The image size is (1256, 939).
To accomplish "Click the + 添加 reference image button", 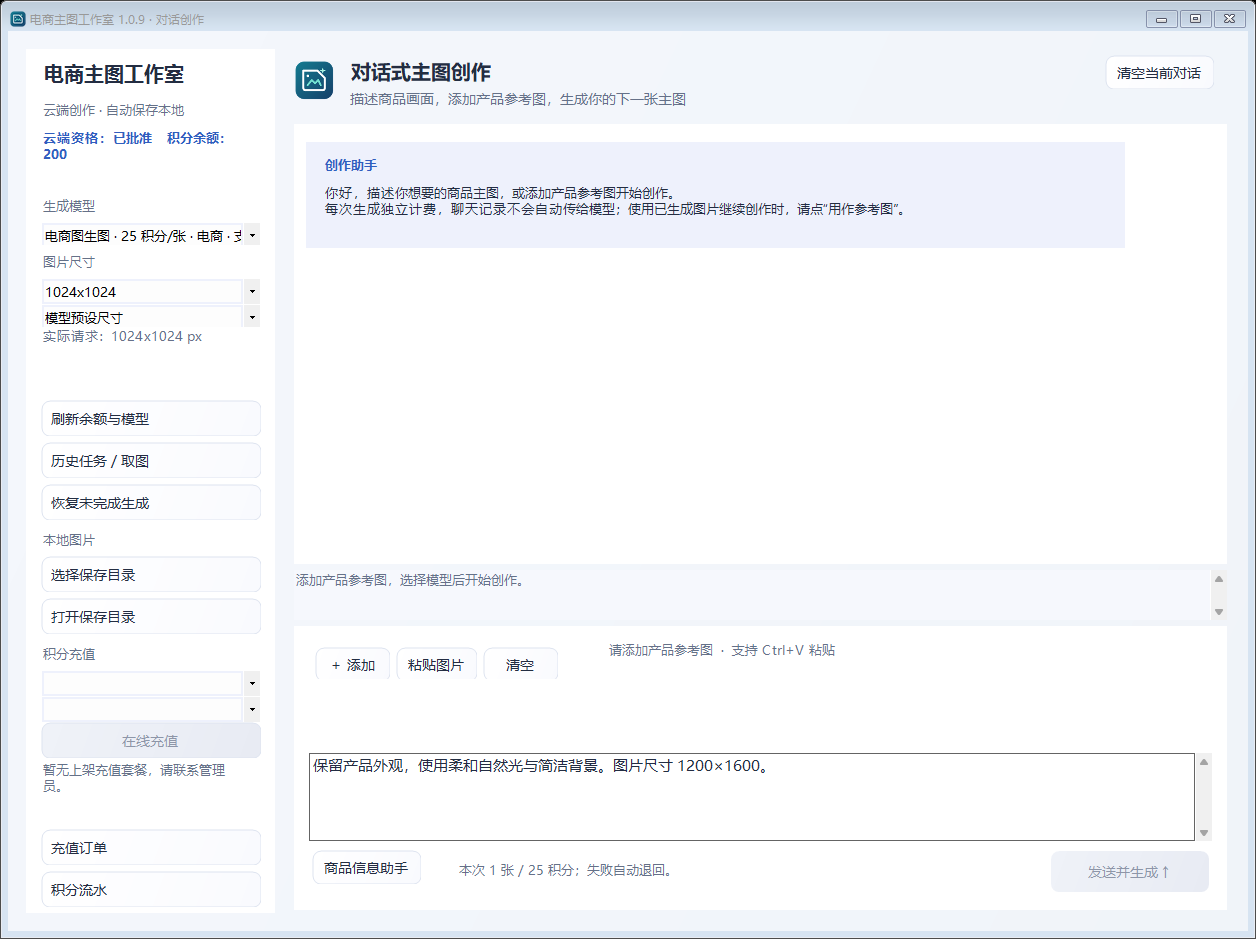I will pyautogui.click(x=353, y=665).
